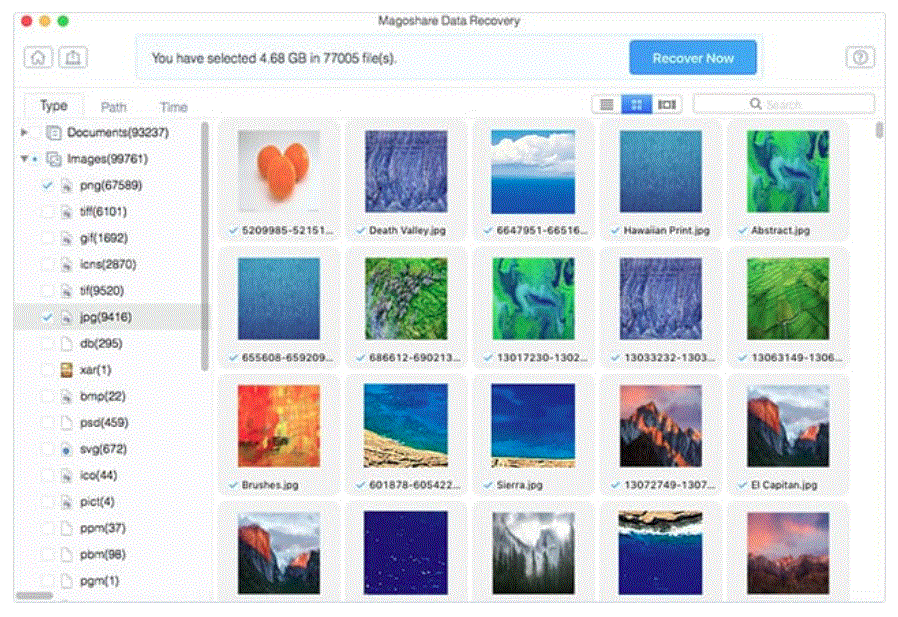Check the gif(1692) checkbox
The height and width of the screenshot is (617, 898).
tap(48, 238)
